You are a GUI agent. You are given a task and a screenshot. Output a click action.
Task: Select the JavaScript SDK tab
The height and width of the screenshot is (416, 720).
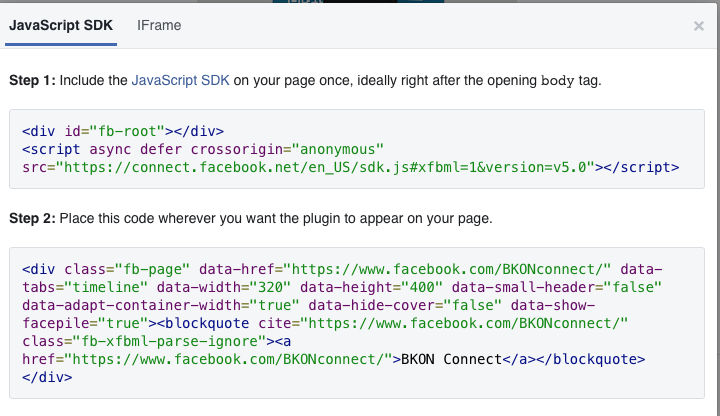tap(60, 26)
